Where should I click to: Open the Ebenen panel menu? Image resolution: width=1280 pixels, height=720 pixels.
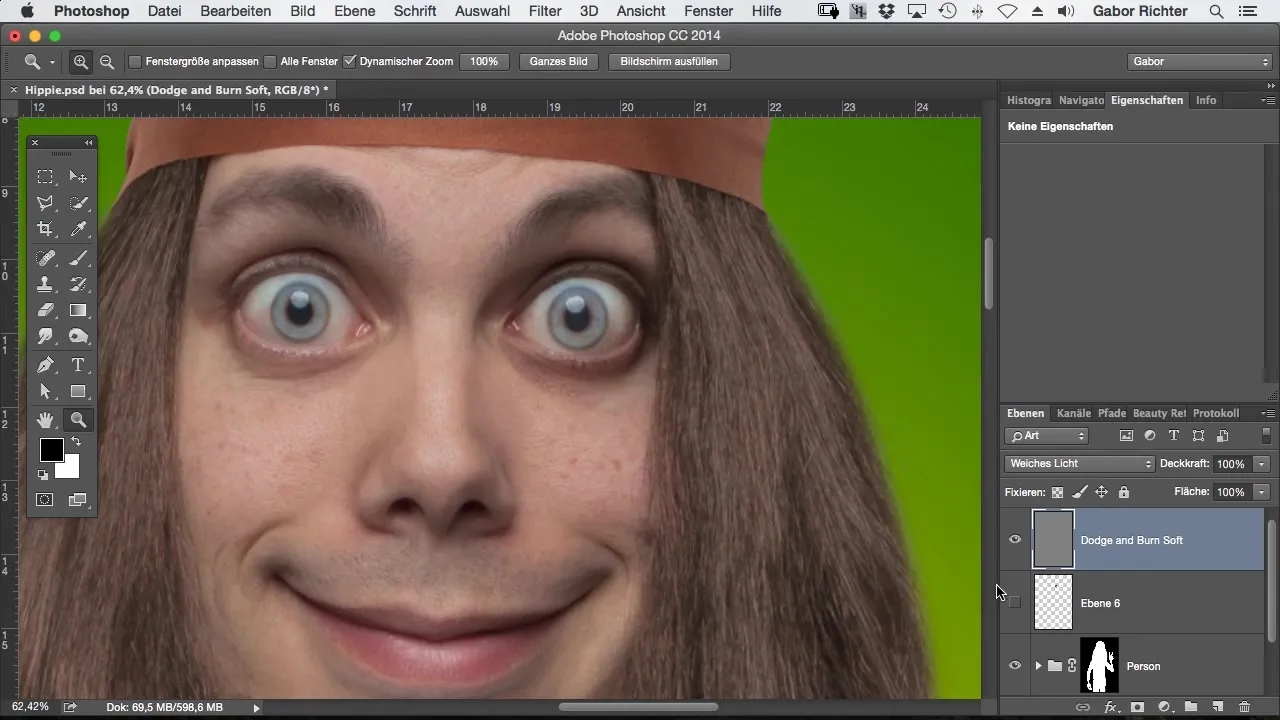(x=1268, y=413)
